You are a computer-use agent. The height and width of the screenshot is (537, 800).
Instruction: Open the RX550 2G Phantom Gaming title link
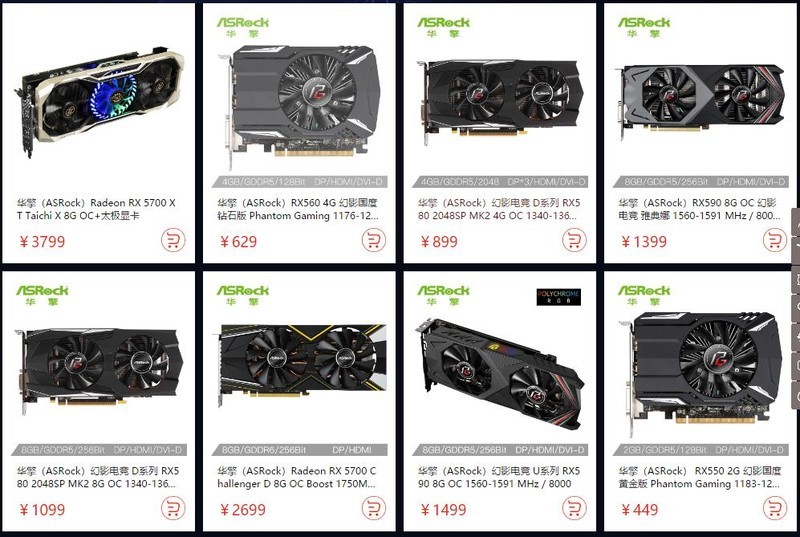[x=699, y=477]
